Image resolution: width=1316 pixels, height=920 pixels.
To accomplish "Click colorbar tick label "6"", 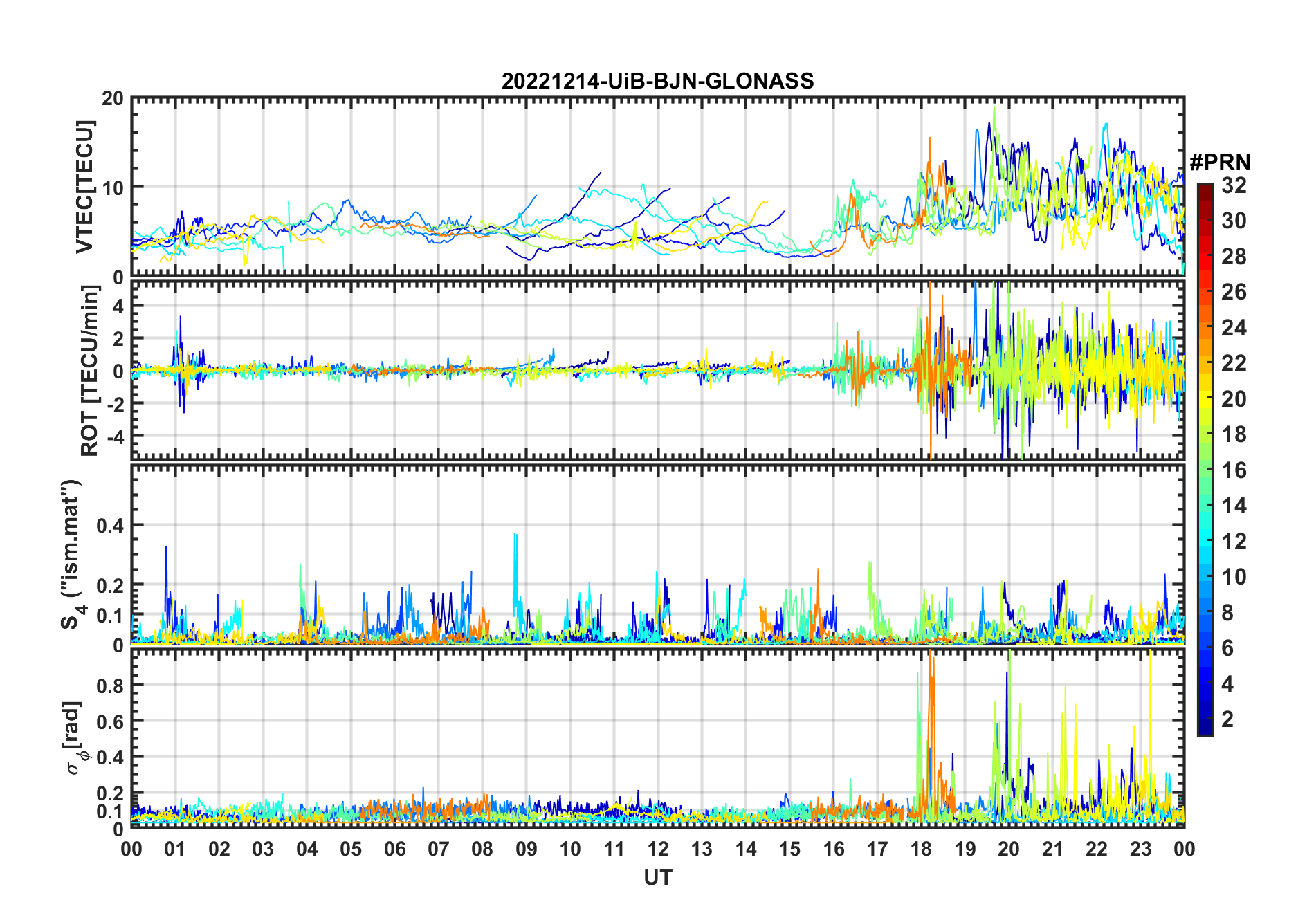I will (x=1227, y=648).
